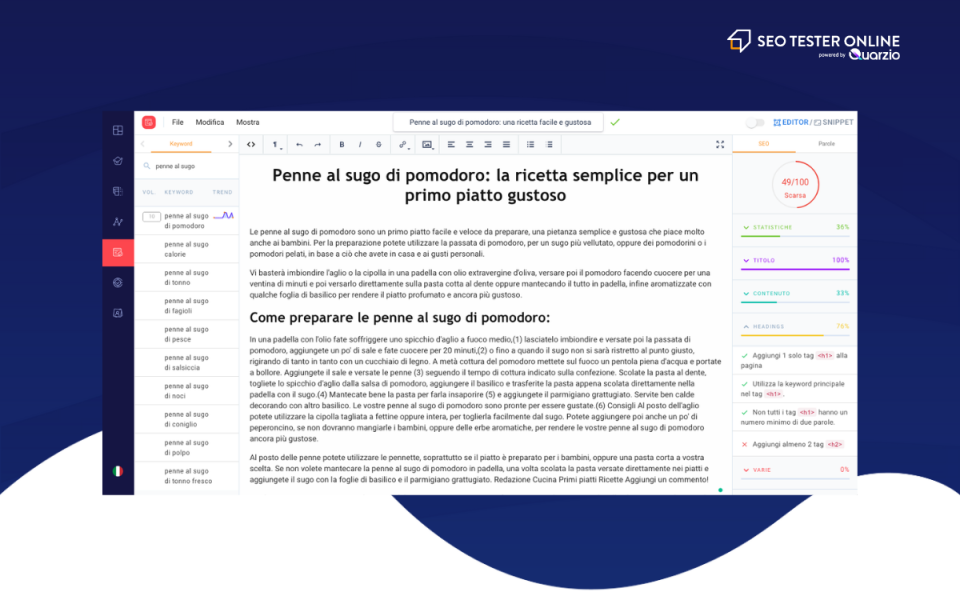Expand the Contenuto section
The image size is (960, 600).
pyautogui.click(x=795, y=293)
